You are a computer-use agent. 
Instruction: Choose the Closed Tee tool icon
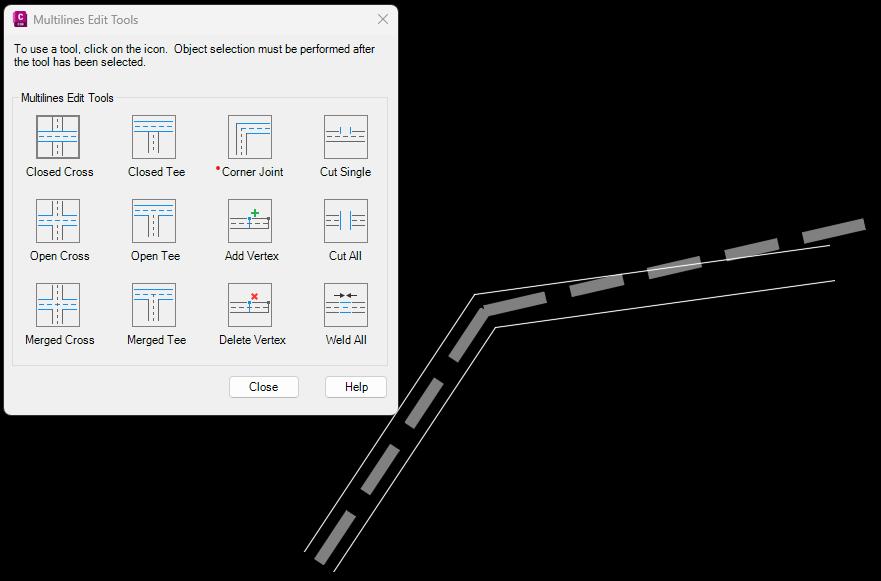154,137
